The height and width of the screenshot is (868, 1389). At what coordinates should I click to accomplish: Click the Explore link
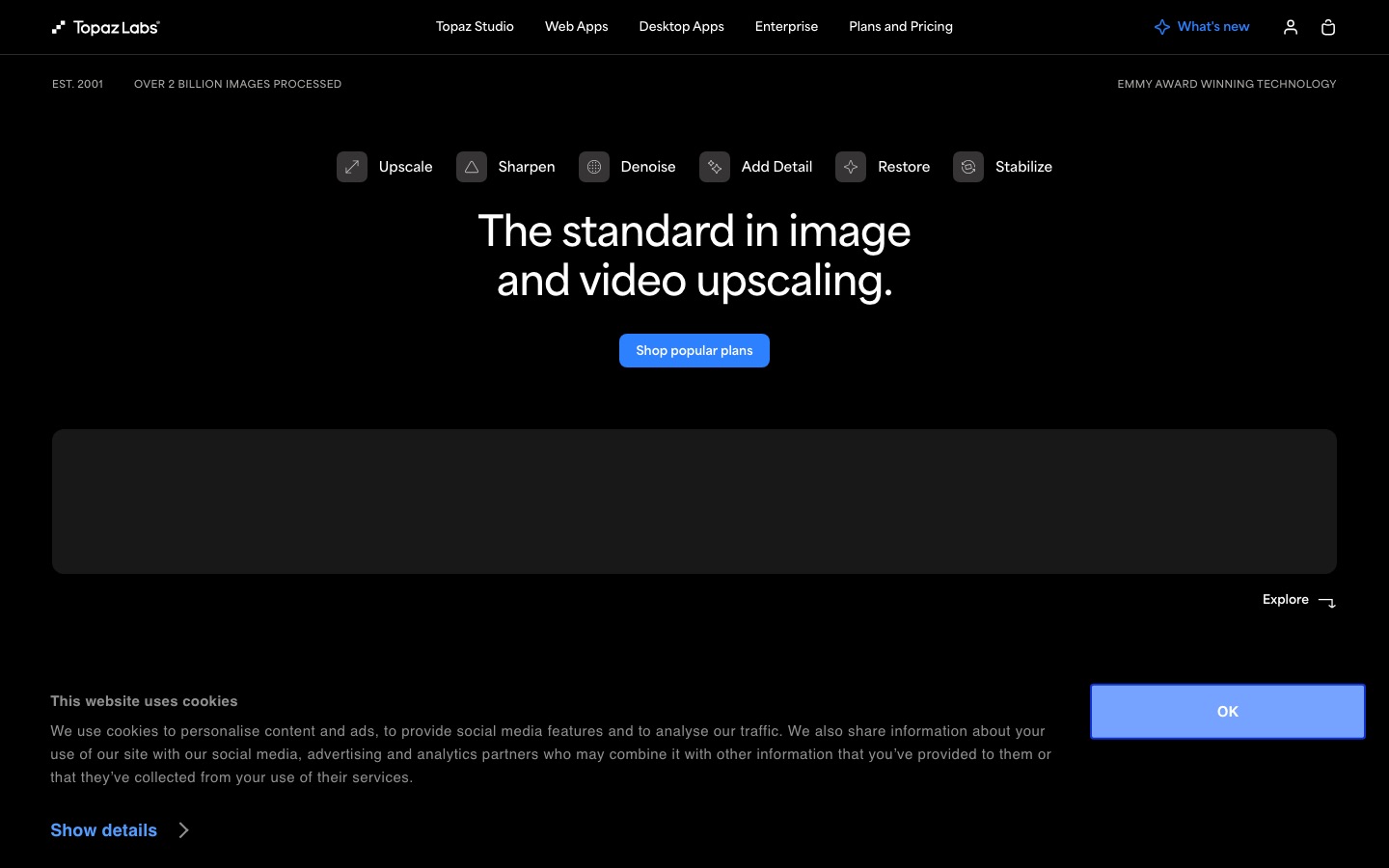(x=1286, y=600)
